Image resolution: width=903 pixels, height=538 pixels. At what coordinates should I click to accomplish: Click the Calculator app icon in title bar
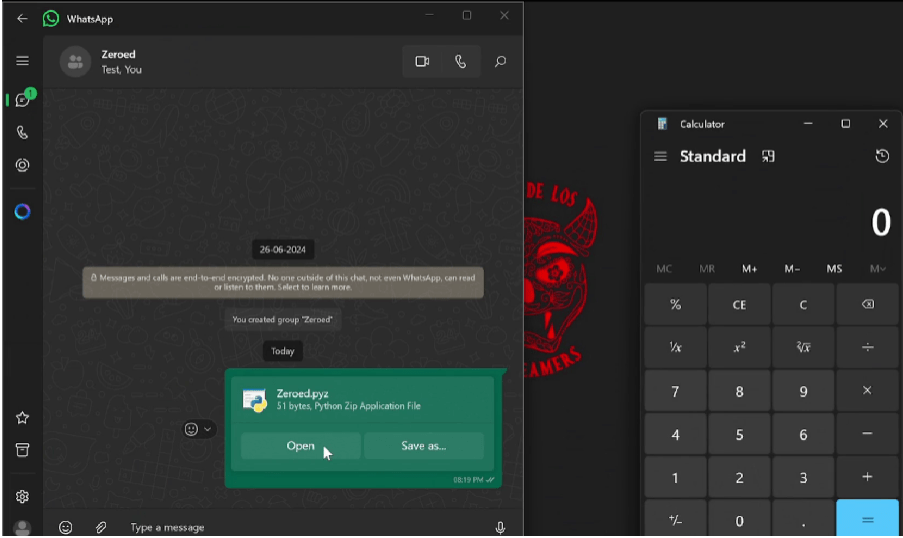click(662, 124)
